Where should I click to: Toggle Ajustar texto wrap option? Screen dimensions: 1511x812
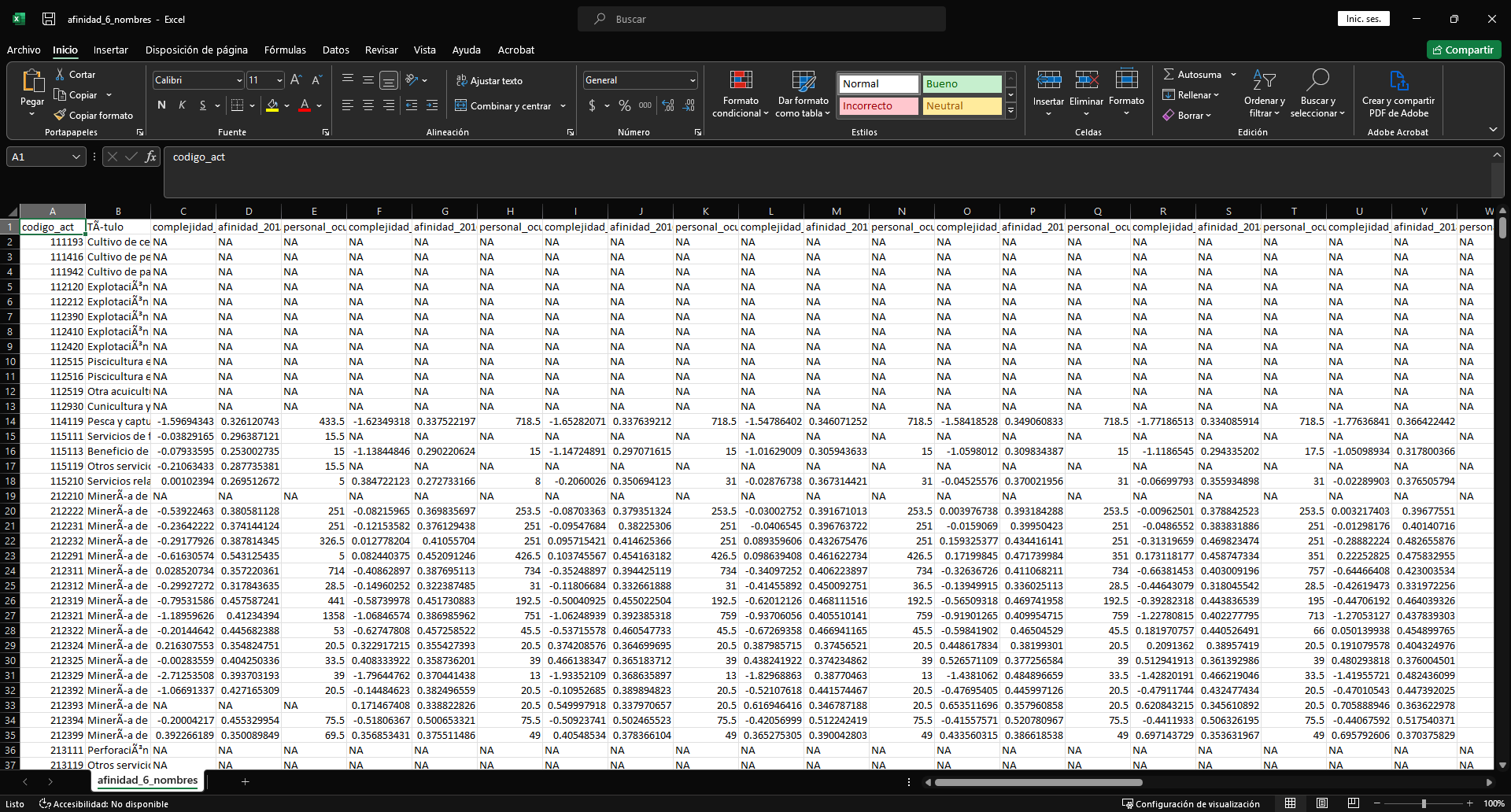pos(489,81)
